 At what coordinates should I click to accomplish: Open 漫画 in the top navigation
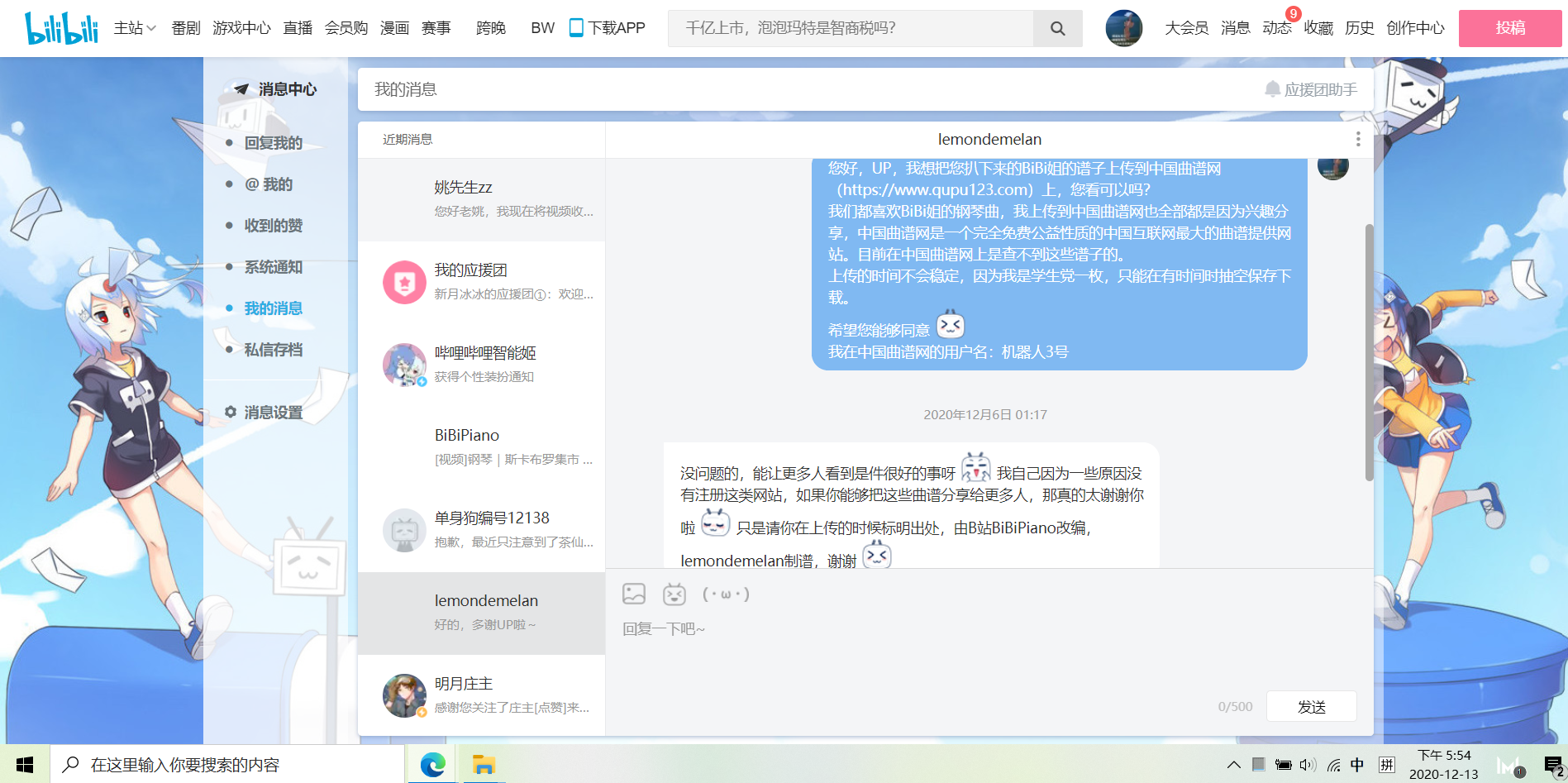point(395,28)
